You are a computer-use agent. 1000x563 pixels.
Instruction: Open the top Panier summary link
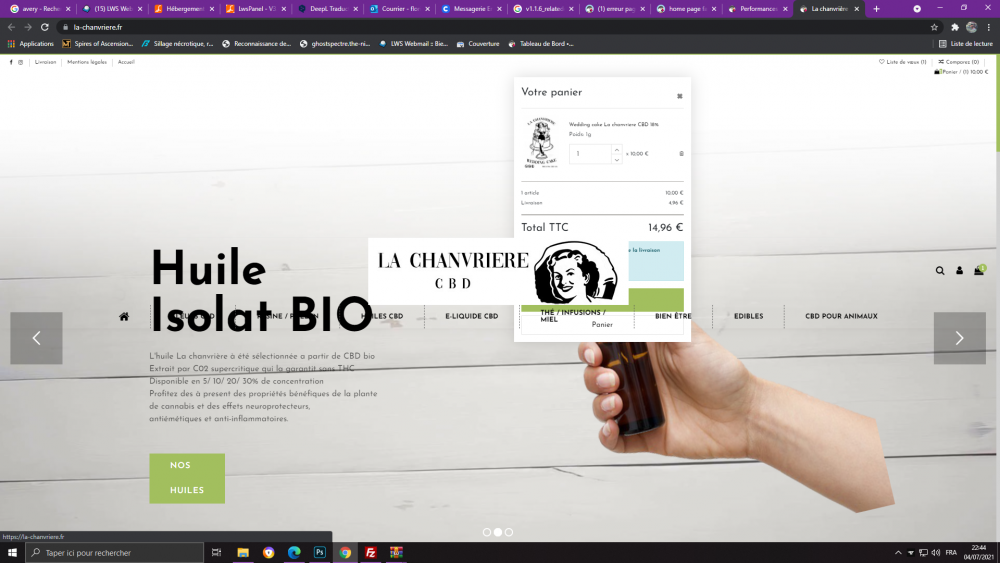point(961,72)
